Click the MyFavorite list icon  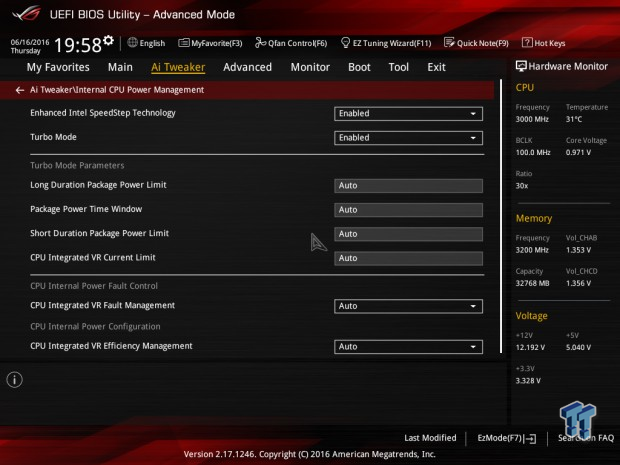[183, 43]
